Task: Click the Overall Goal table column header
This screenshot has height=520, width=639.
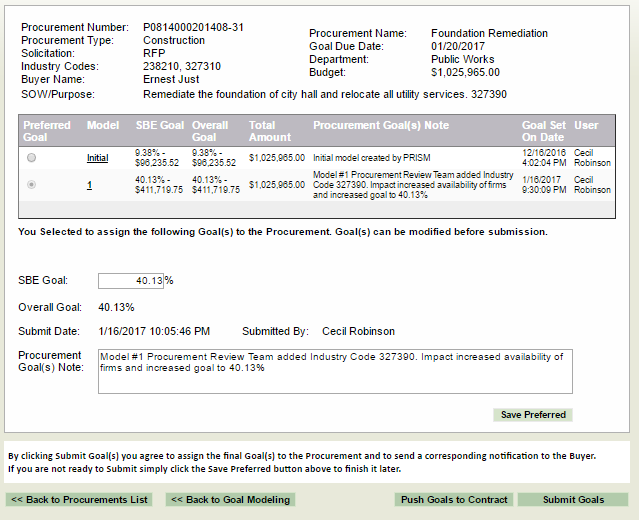Action: coord(210,131)
